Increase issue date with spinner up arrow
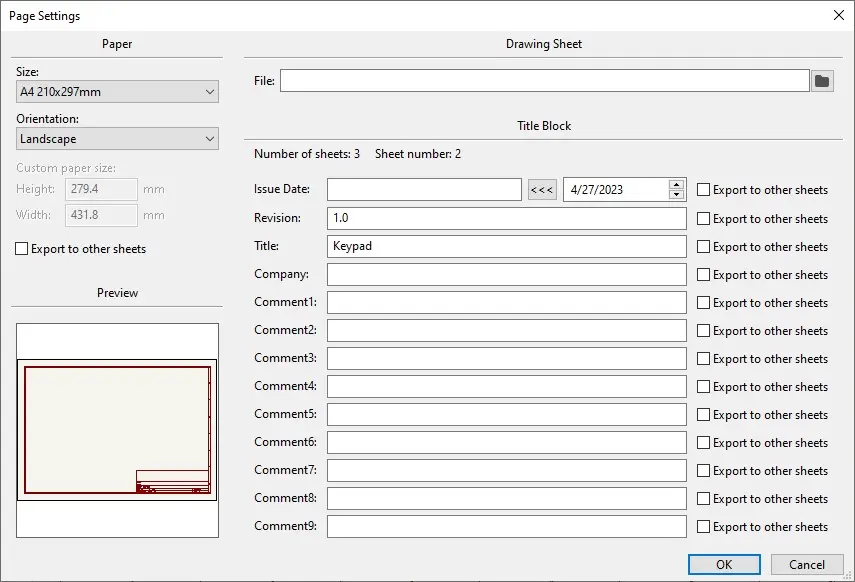Image resolution: width=855 pixels, height=582 pixels. [x=676, y=184]
